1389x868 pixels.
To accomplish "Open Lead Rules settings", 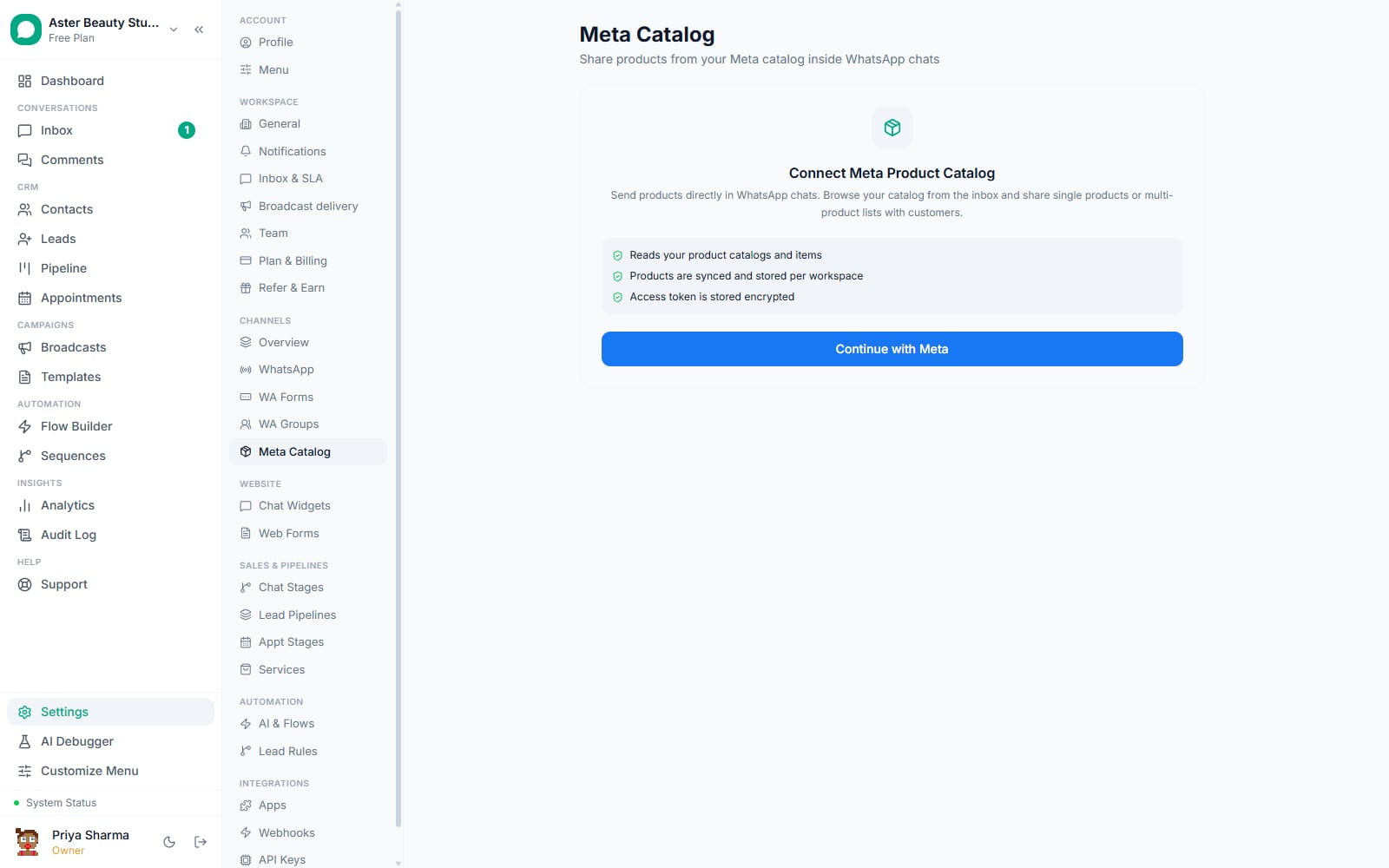I will pyautogui.click(x=307, y=752).
